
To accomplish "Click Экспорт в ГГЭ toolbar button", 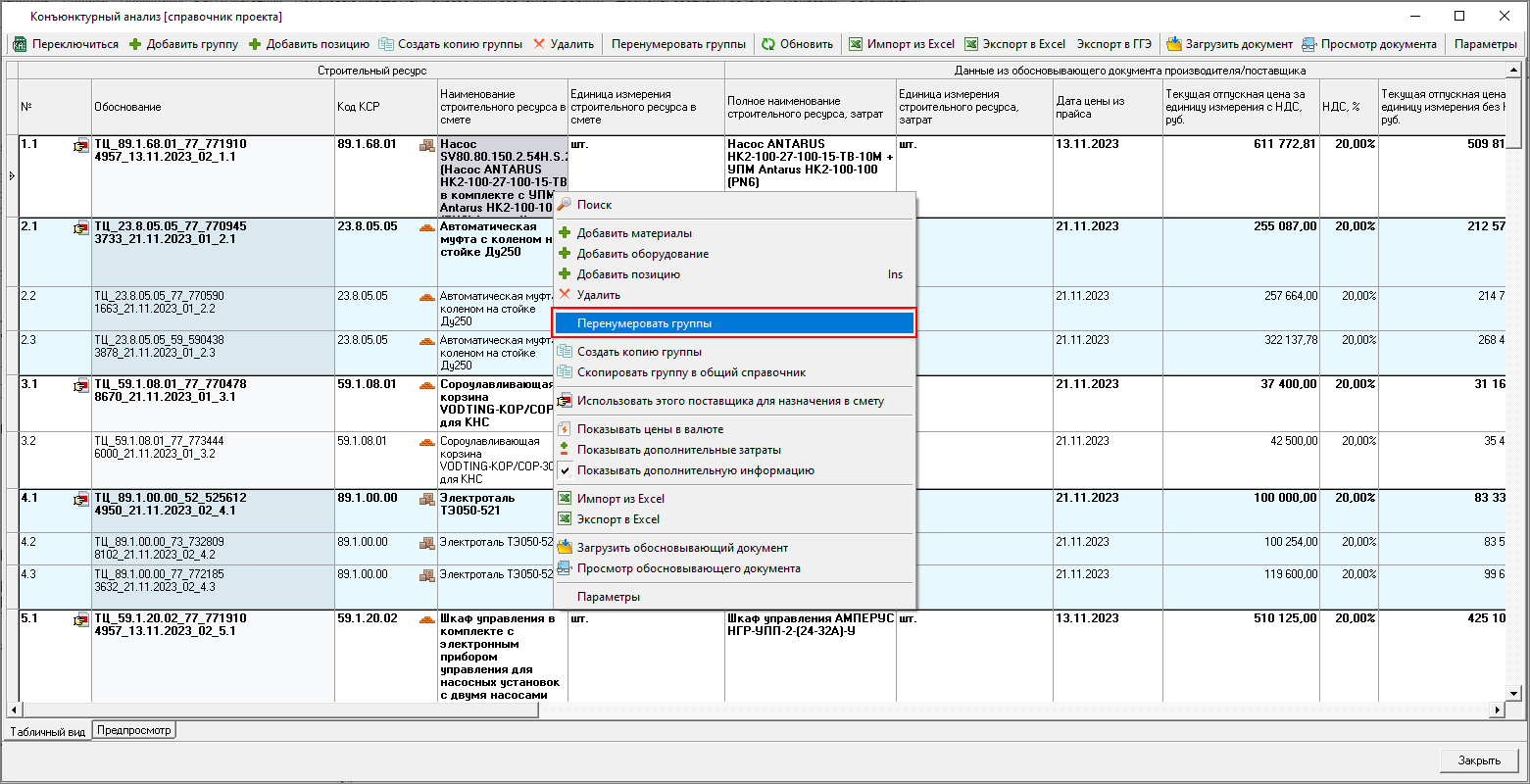I will point(1113,44).
